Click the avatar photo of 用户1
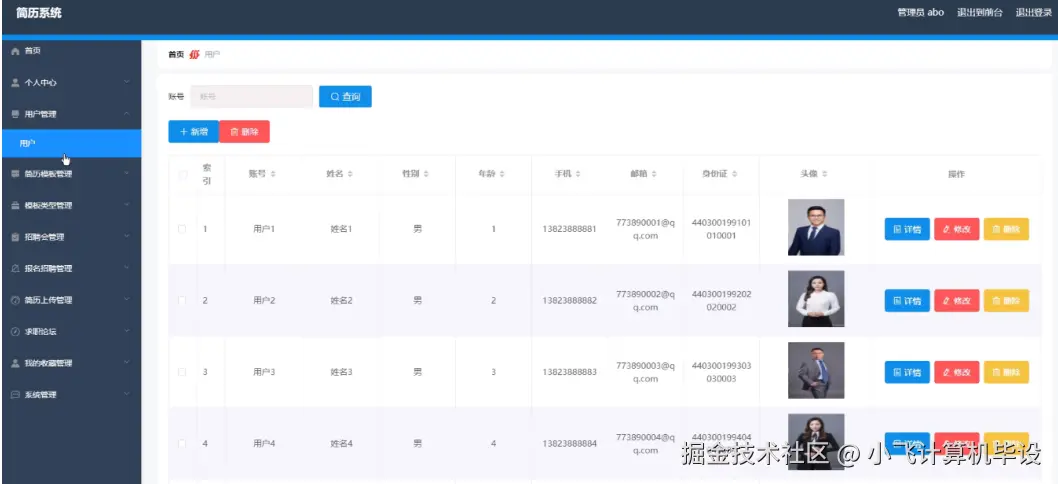1058x484 pixels. point(816,227)
